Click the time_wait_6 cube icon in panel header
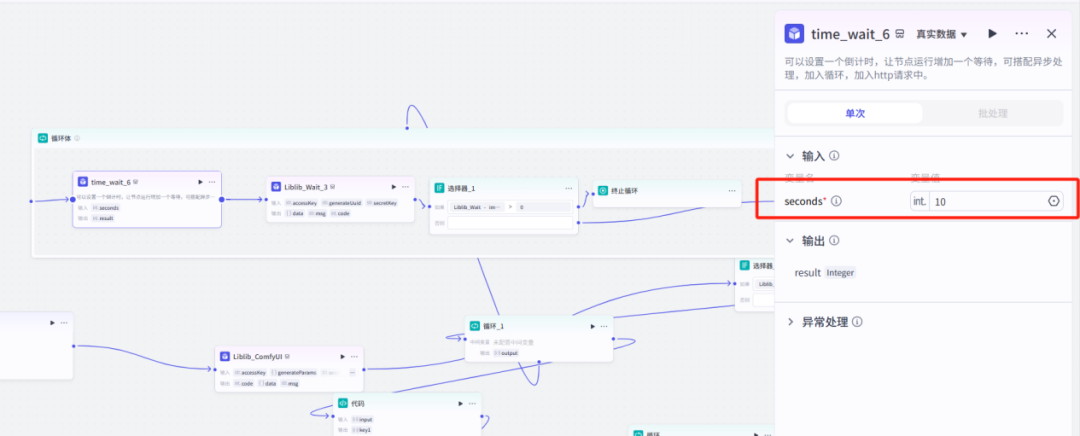 coord(795,34)
